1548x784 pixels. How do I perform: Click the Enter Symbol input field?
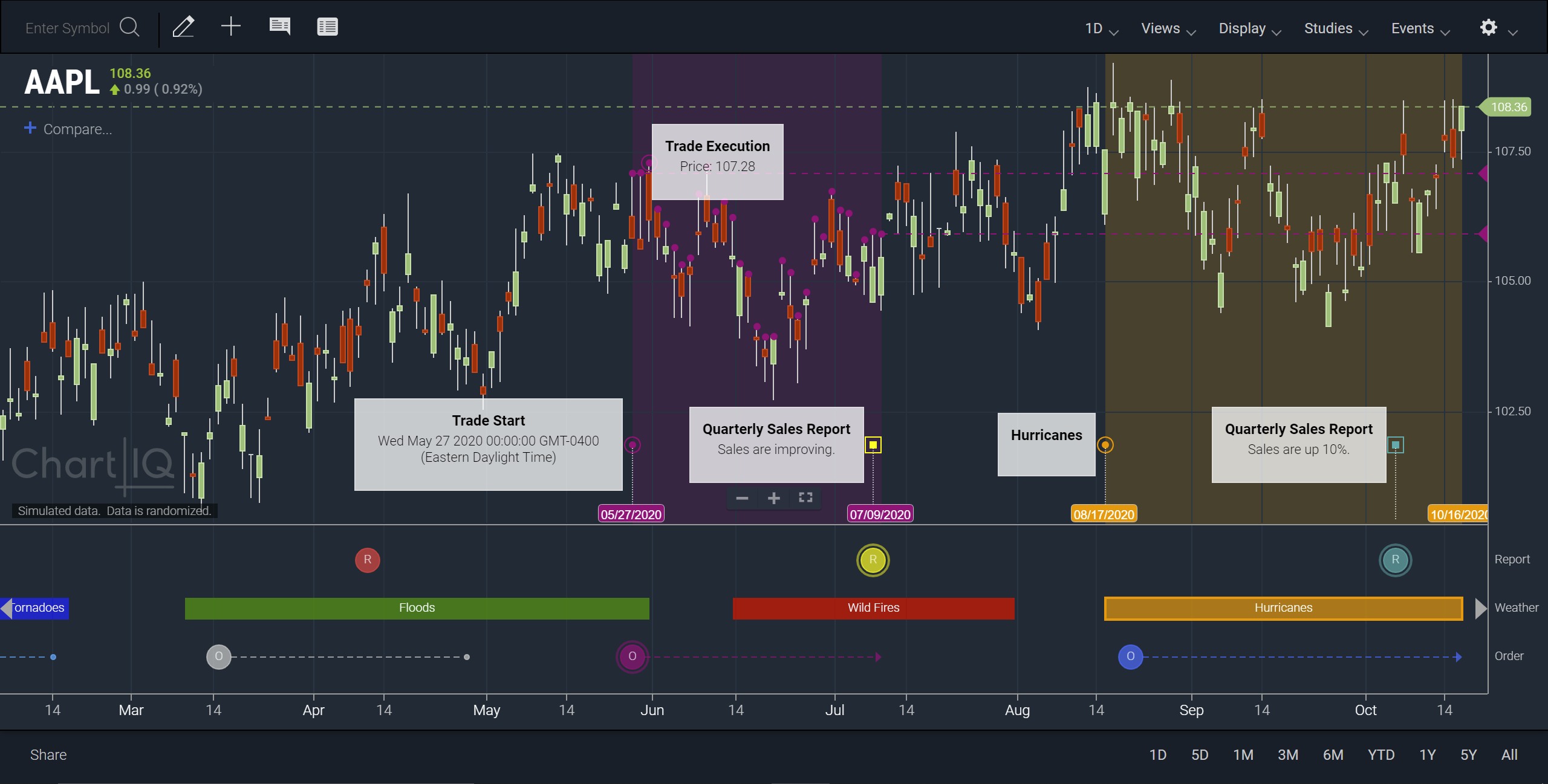[68, 28]
